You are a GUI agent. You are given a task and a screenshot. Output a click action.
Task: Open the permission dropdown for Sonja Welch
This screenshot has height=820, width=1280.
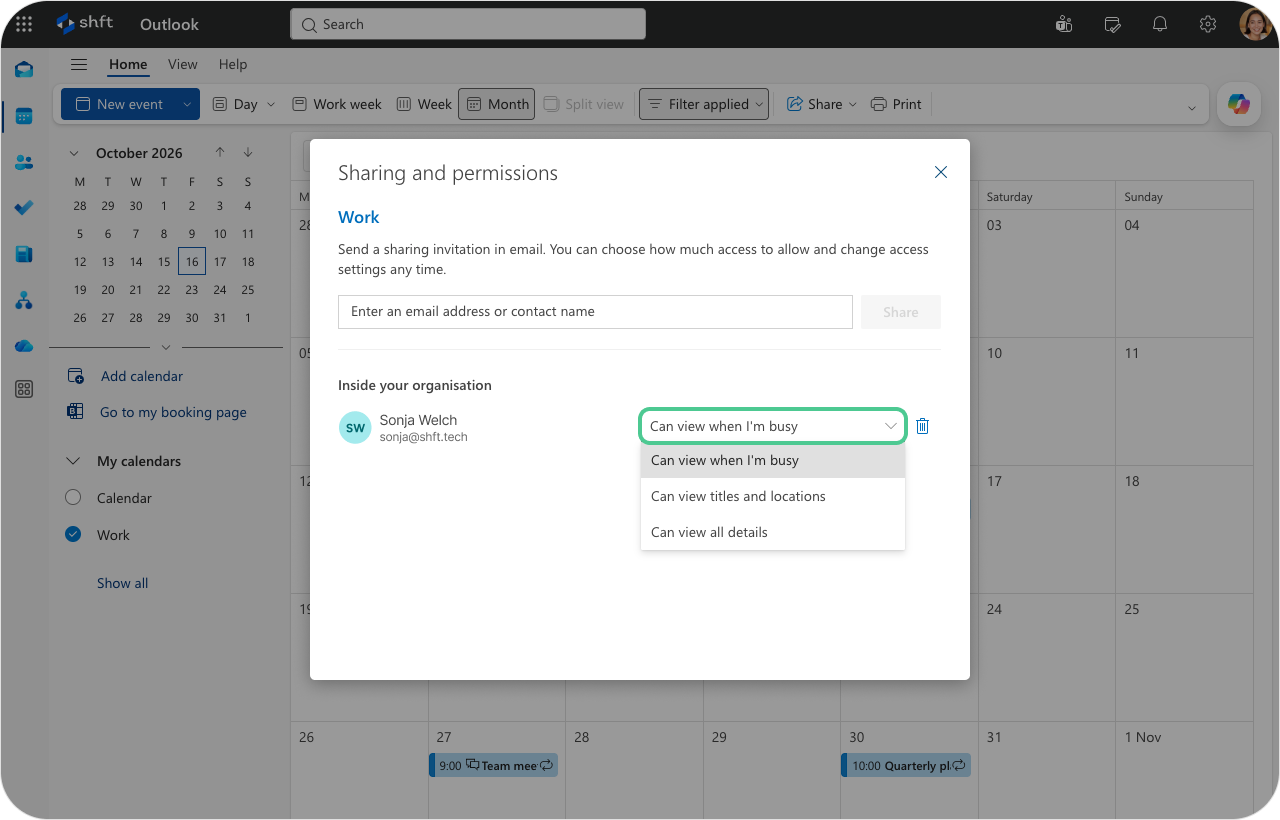point(773,426)
